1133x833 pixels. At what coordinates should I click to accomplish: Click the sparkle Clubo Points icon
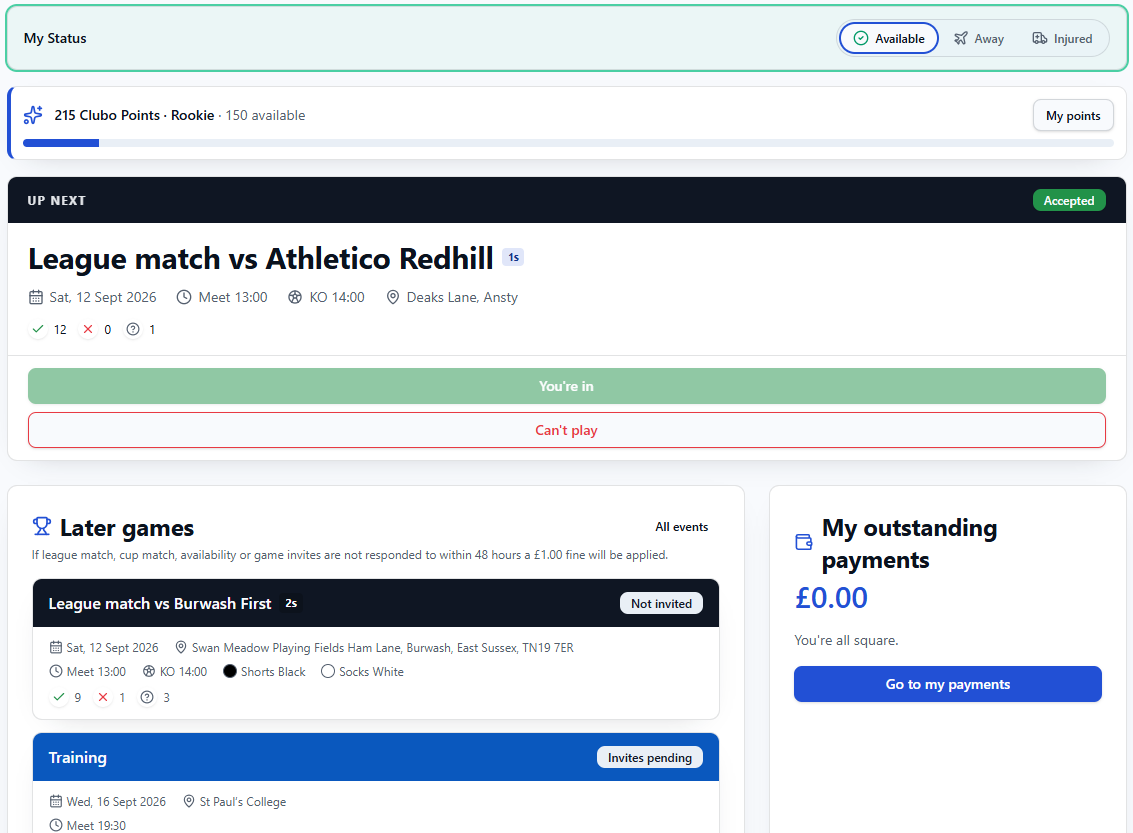33,115
